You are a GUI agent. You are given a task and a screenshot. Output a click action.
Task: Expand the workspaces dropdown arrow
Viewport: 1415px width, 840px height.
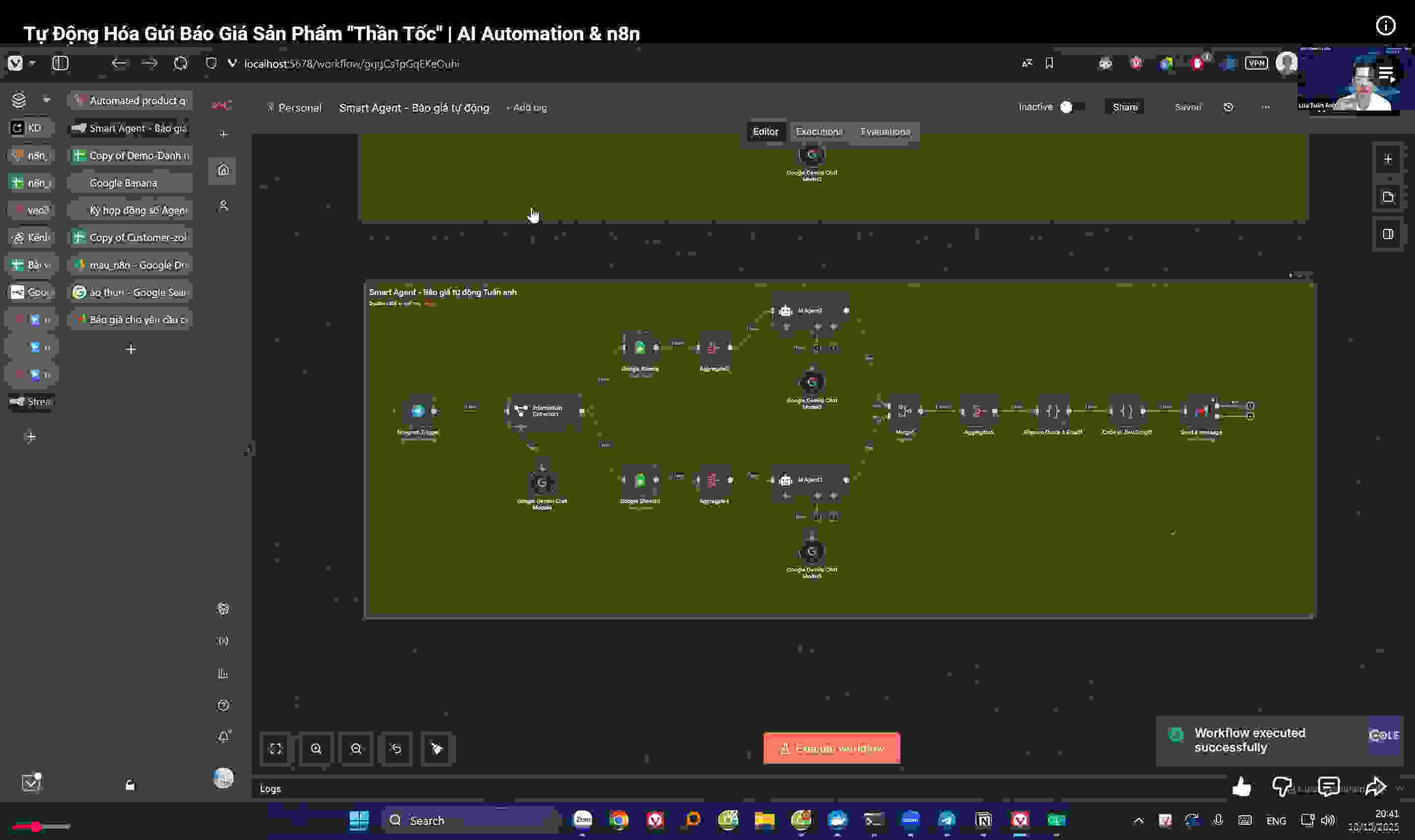click(46, 100)
